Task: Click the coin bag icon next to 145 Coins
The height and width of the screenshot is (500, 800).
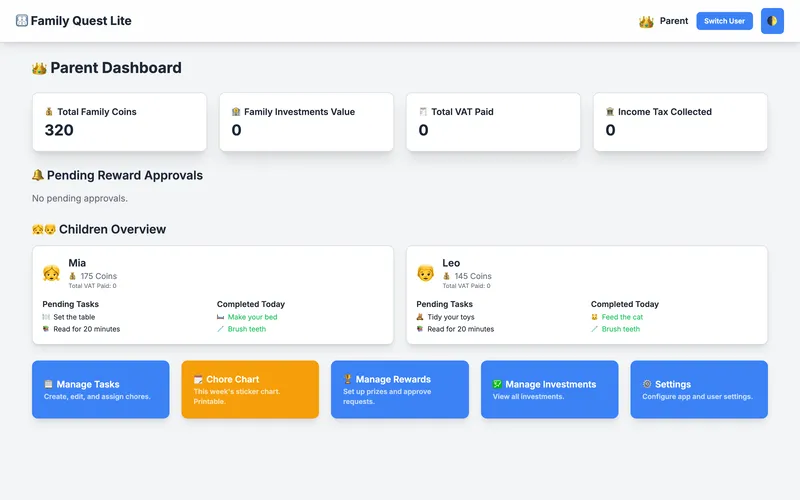Action: 446,276
